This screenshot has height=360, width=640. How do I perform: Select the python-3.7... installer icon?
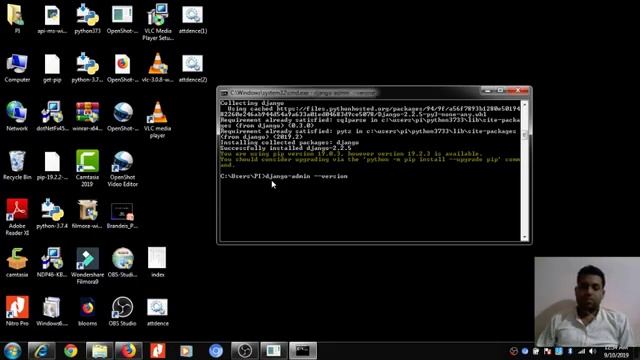coord(87,67)
